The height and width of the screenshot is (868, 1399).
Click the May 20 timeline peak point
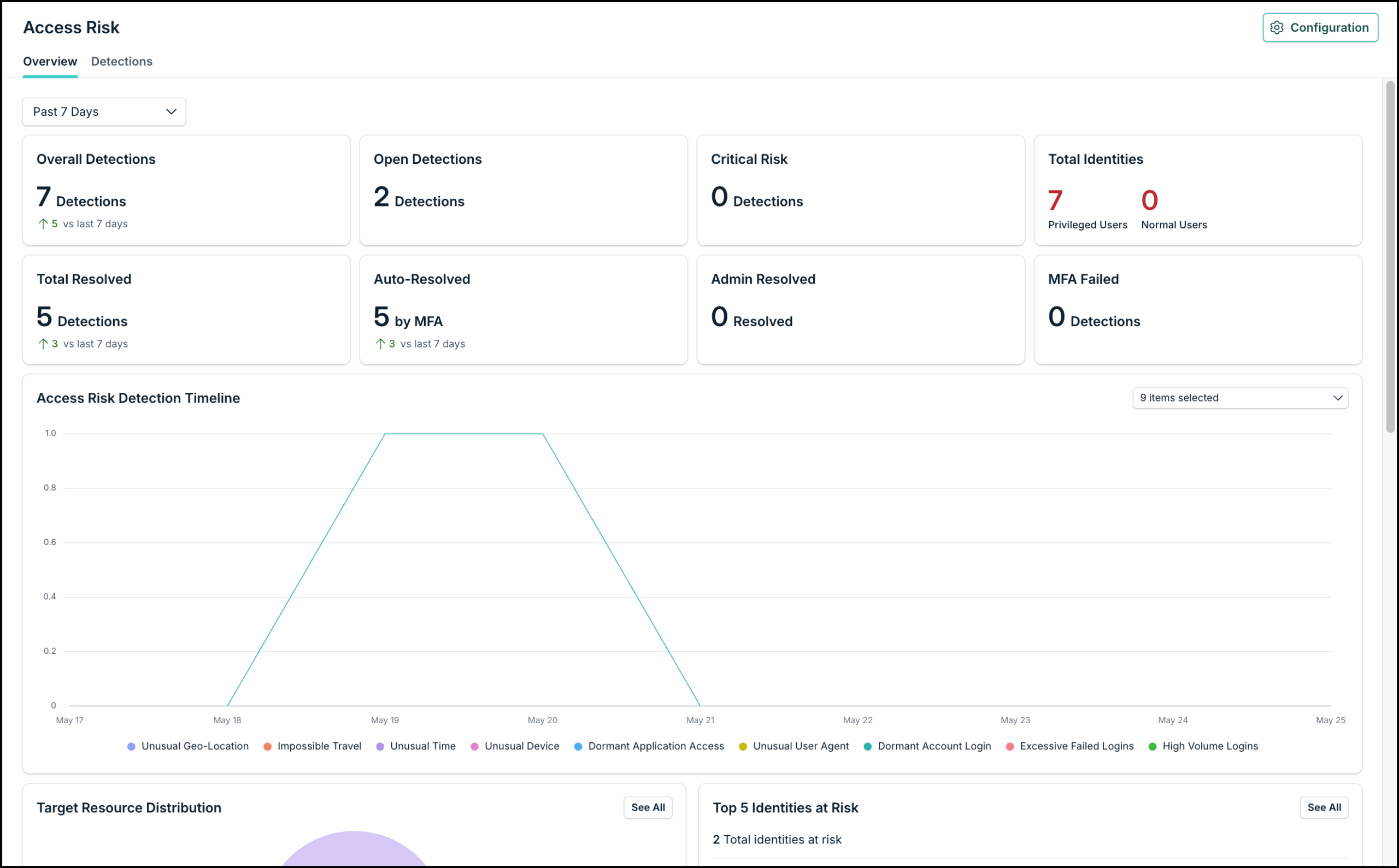pos(543,433)
